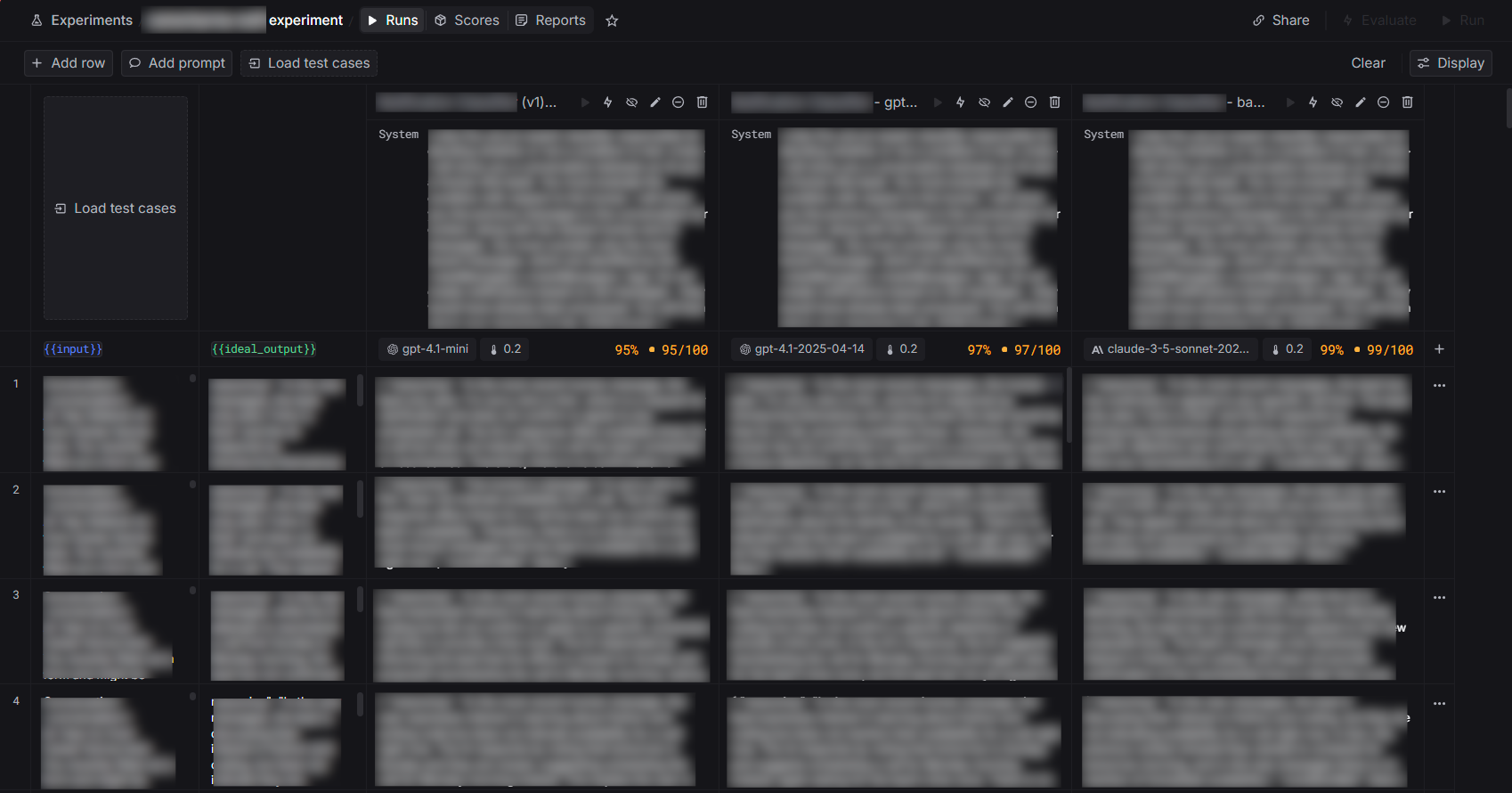Screen dimensions: 1512x793
Task: Open claude-3-5-sonnet model selector dropdown
Action: (1170, 349)
